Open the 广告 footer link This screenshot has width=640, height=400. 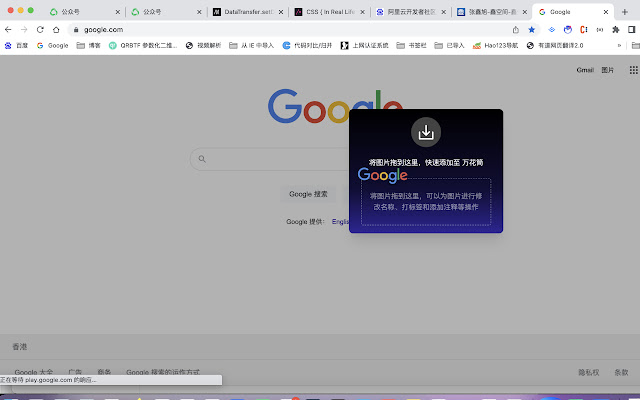tap(75, 372)
